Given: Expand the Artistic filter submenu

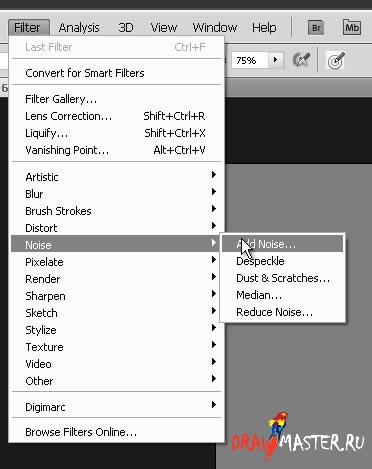Looking at the screenshot, I should point(116,177).
